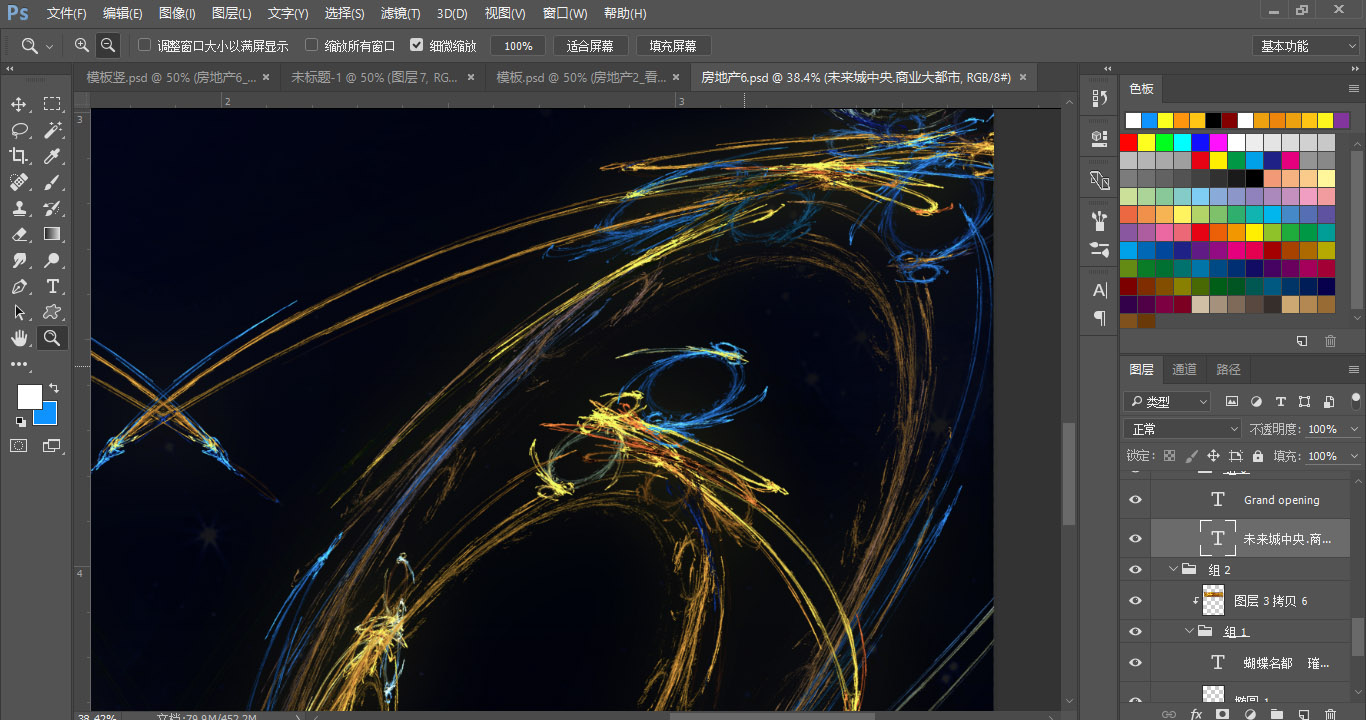Select the Magic Wand tool
This screenshot has height=720, width=1366.
[x=52, y=130]
